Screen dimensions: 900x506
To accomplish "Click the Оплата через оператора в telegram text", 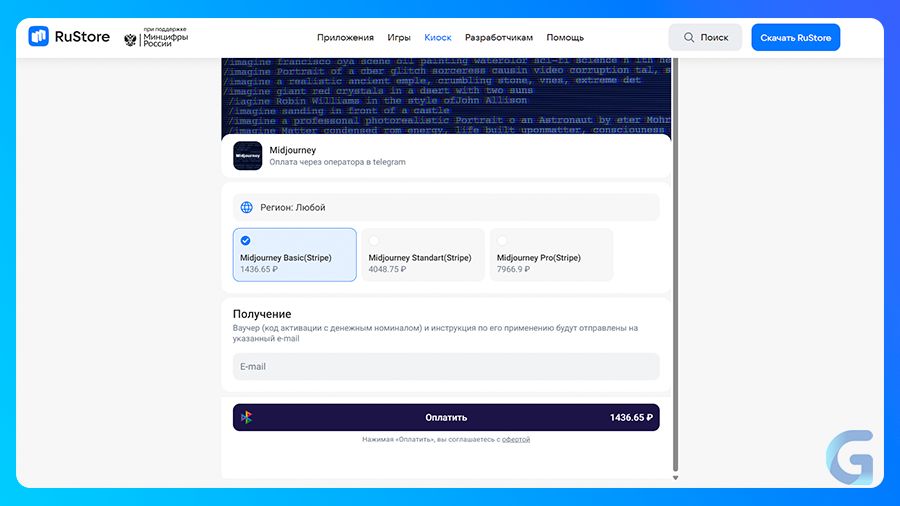I will (338, 162).
